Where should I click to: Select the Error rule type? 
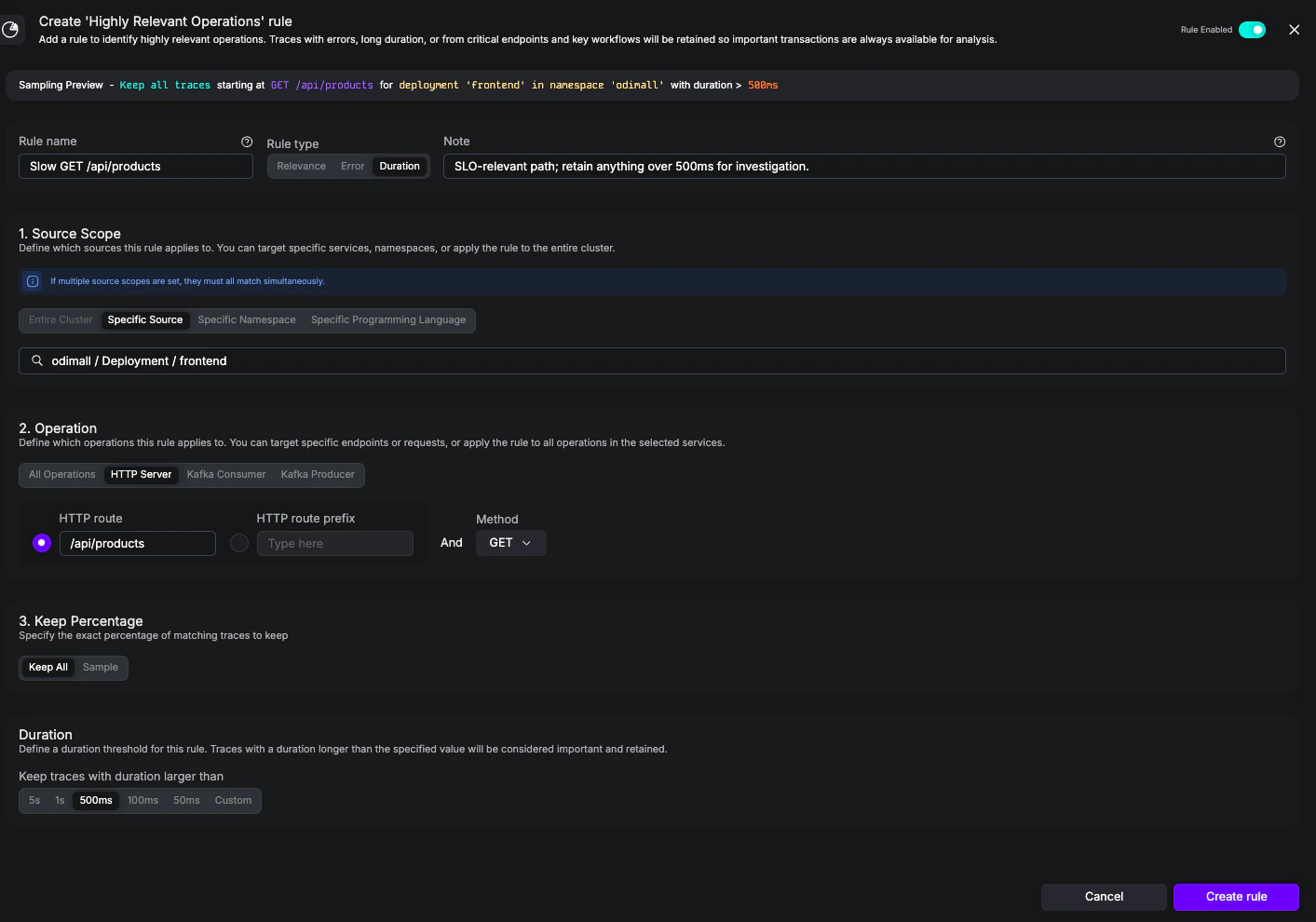coord(352,167)
